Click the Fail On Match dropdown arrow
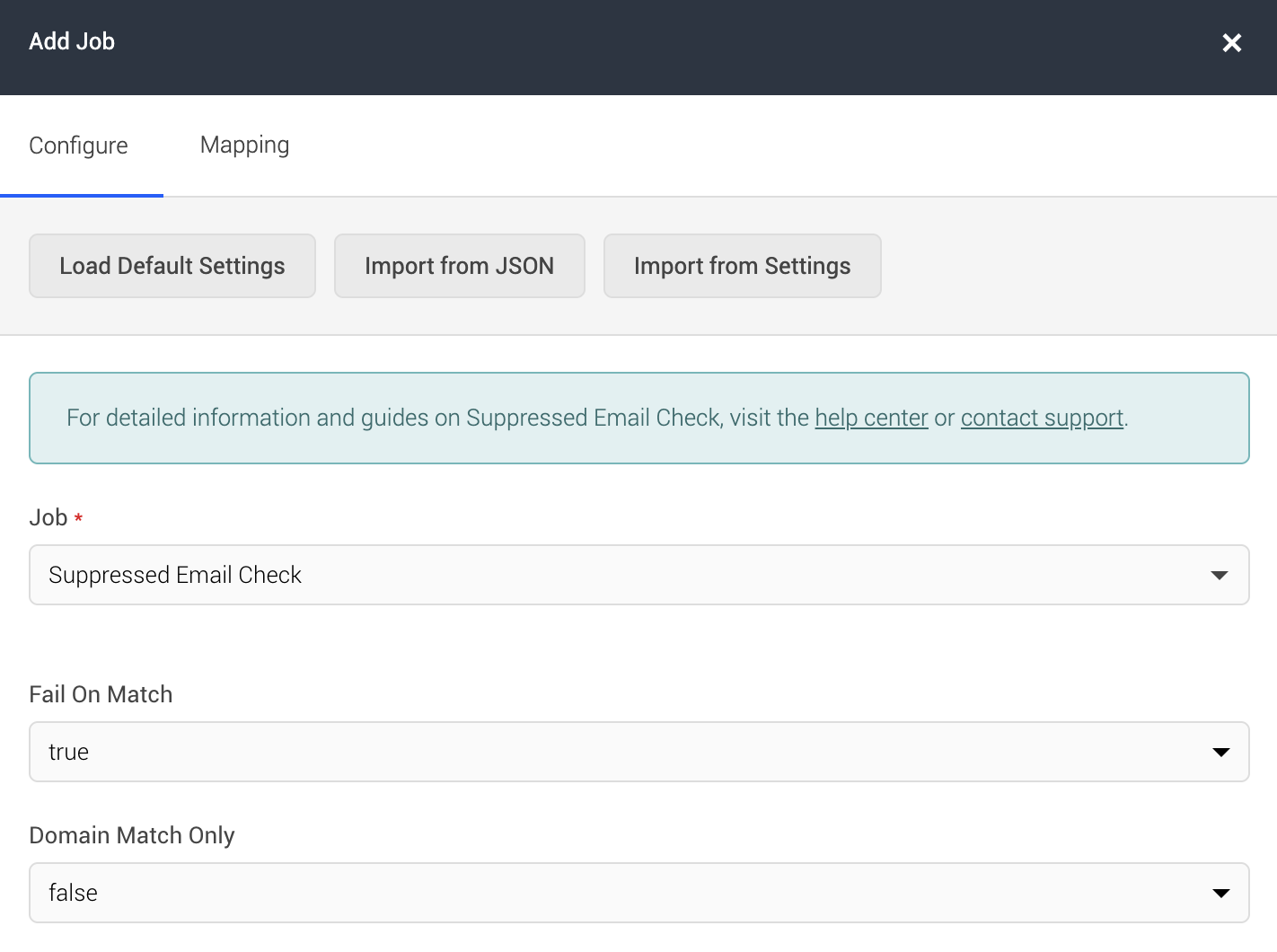The image size is (1277, 952). click(1220, 752)
